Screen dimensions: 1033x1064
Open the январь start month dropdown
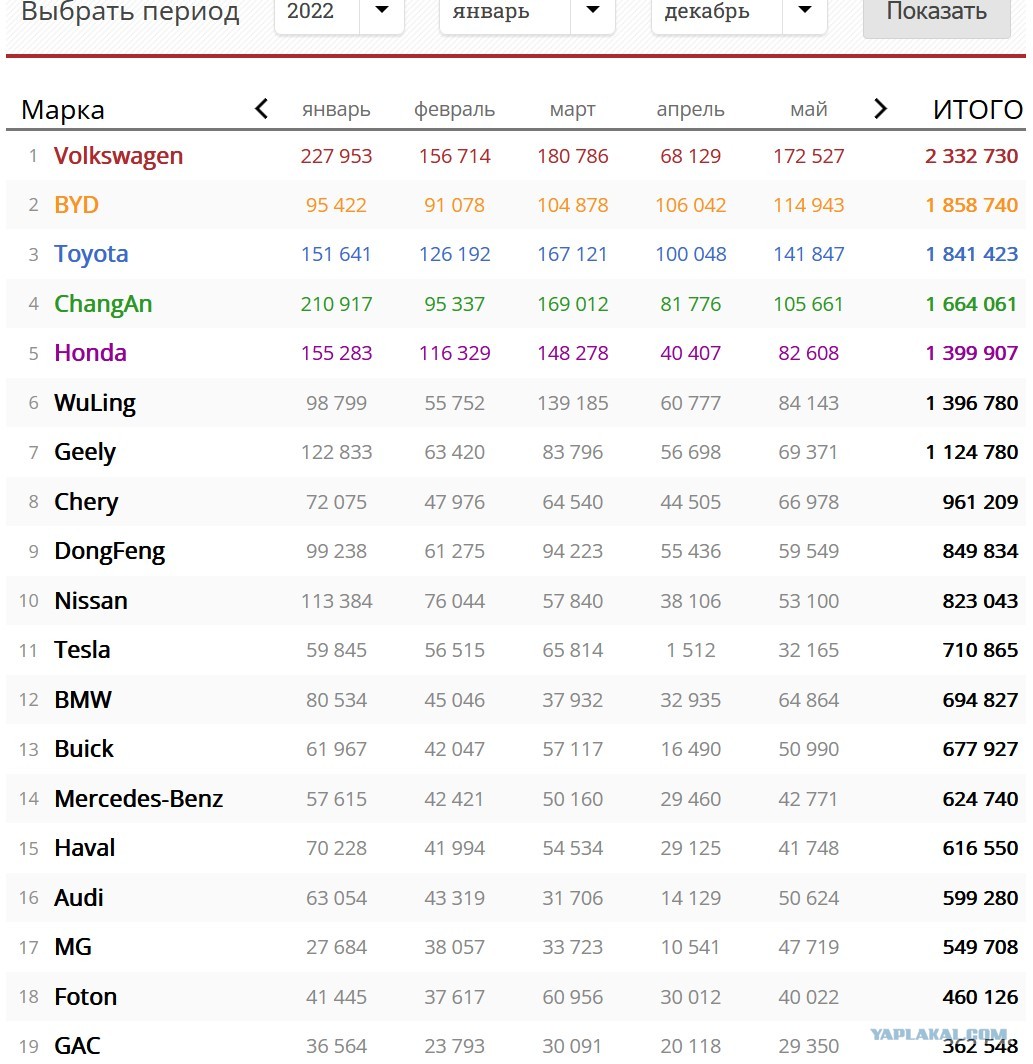coord(527,12)
